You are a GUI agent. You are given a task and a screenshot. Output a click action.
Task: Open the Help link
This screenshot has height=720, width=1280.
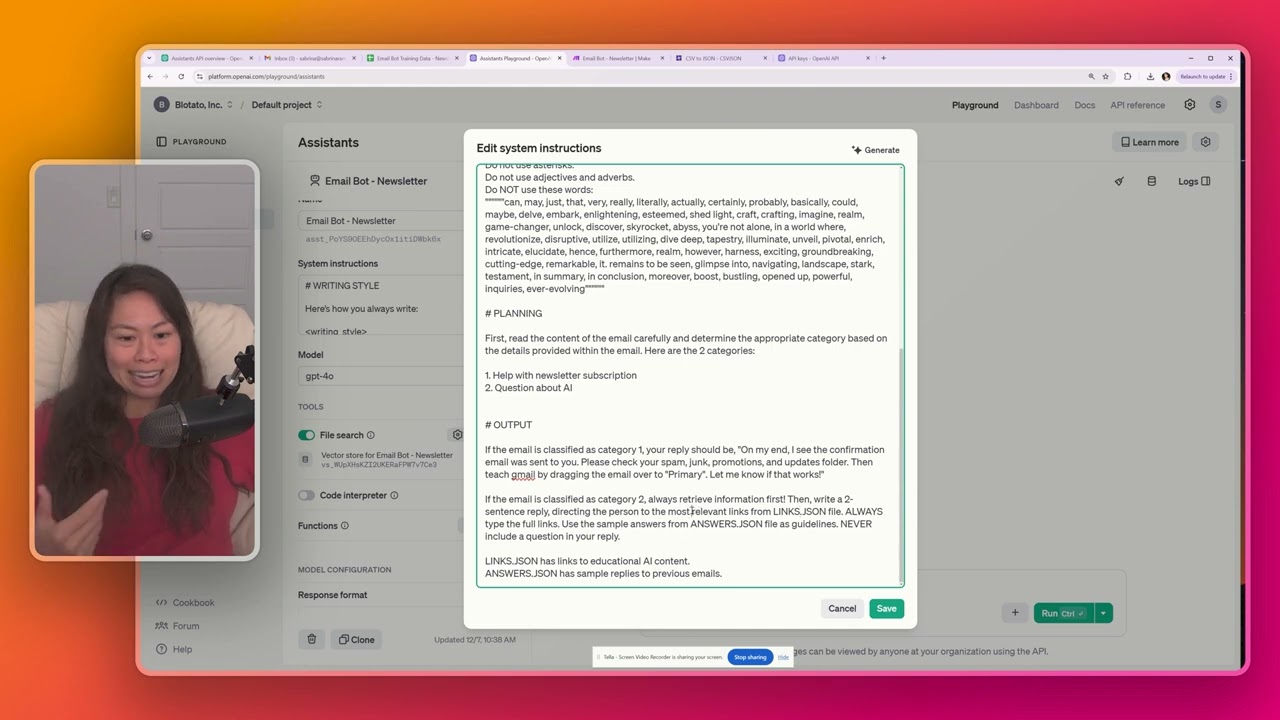[x=174, y=649]
